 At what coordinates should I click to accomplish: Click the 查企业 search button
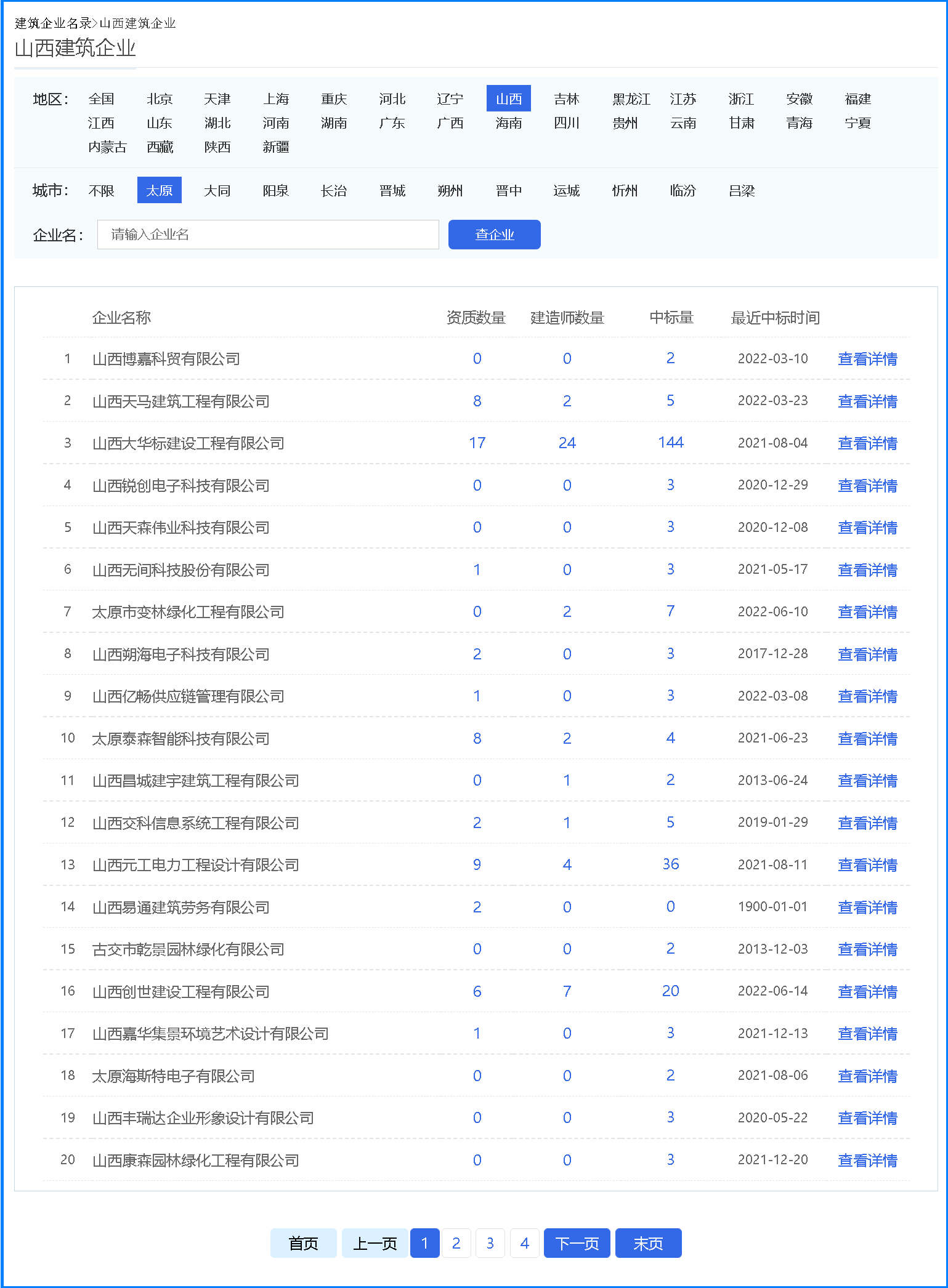[494, 235]
